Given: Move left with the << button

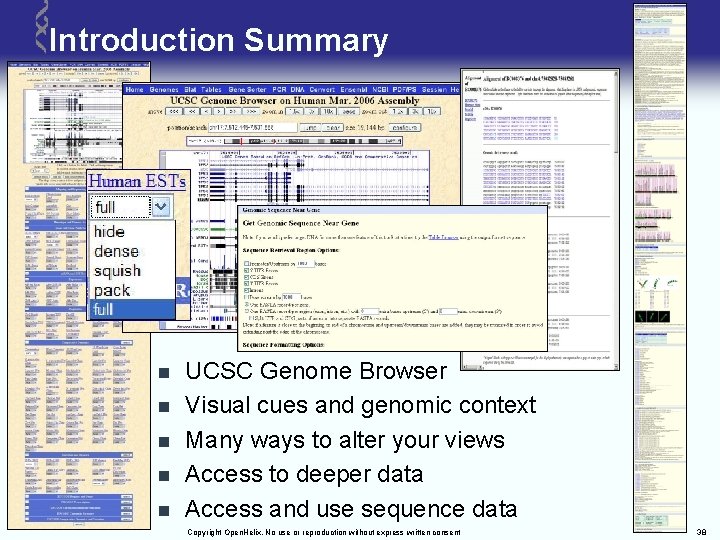Looking at the screenshot, I should click(x=192, y=112).
